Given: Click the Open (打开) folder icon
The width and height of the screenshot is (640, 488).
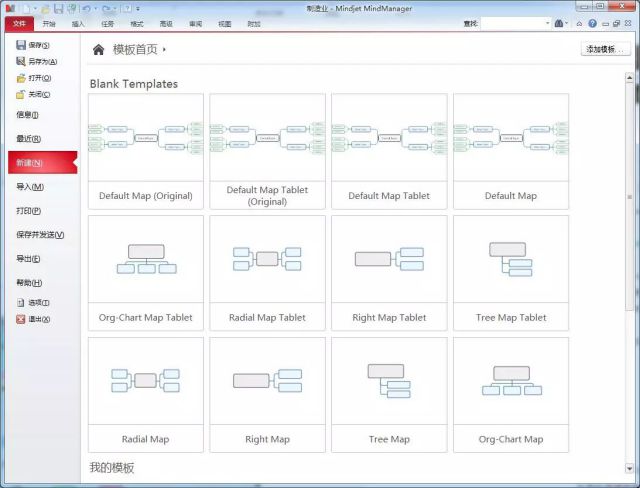Looking at the screenshot, I should tap(21, 78).
